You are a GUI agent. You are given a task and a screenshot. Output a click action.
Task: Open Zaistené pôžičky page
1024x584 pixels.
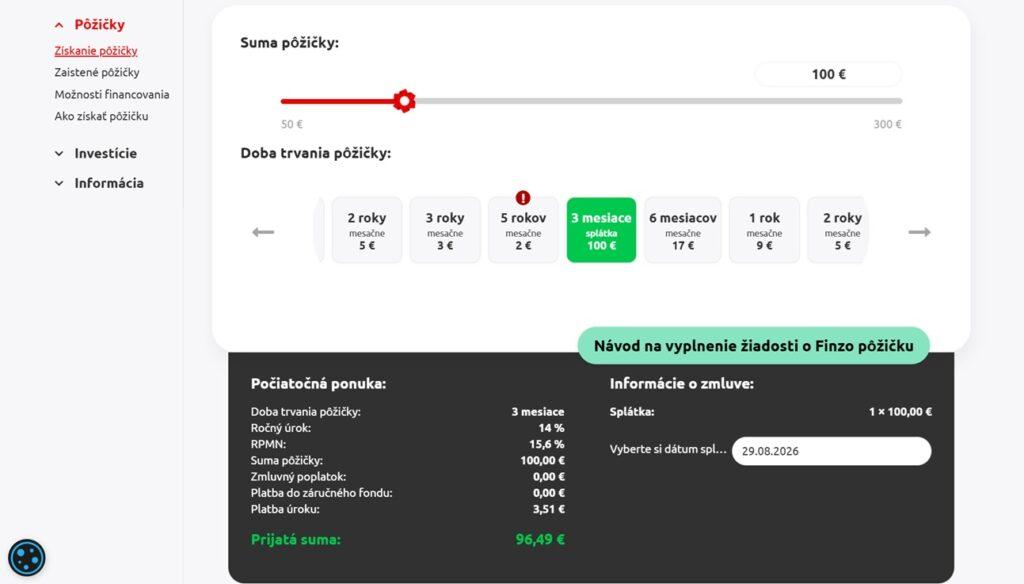coord(97,72)
